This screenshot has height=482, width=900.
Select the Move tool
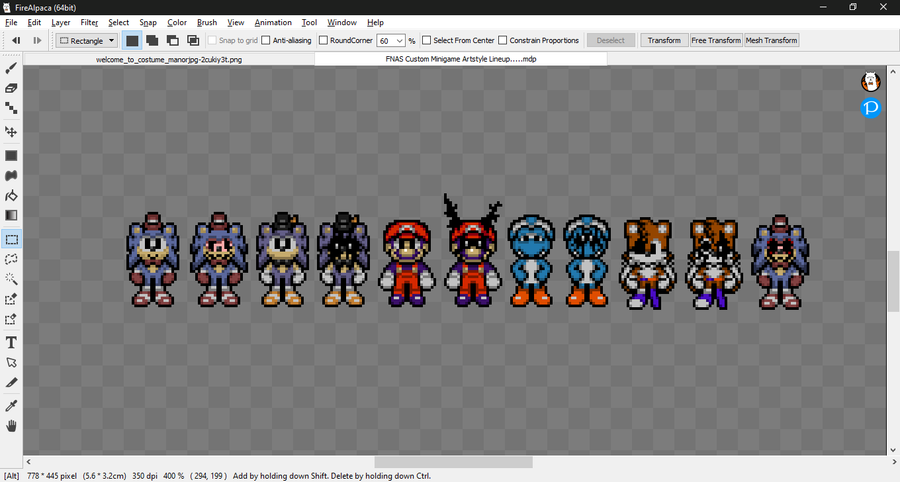pyautogui.click(x=11, y=132)
